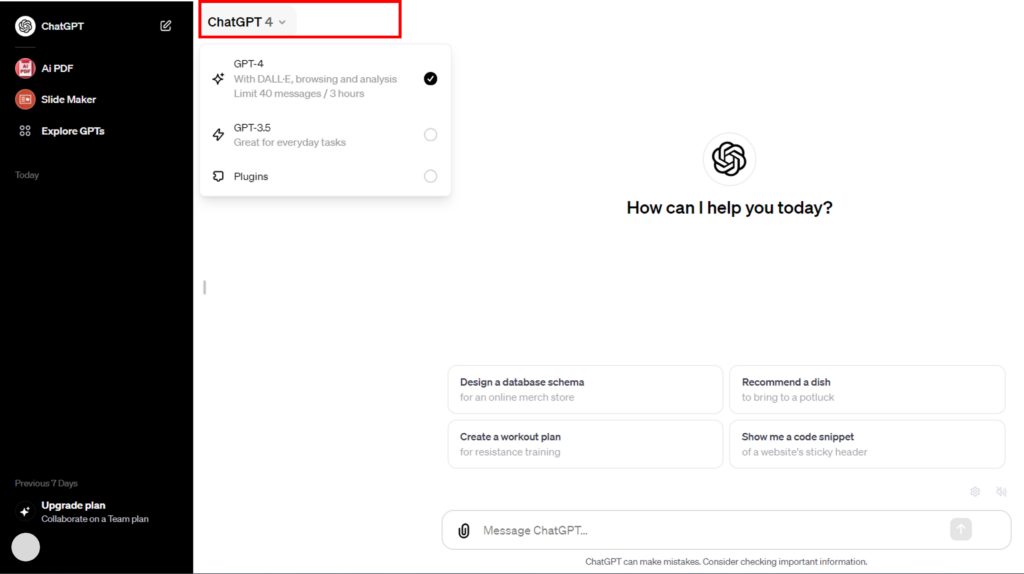
Task: Click 'Collaborate on a Team plan' text
Action: [95, 519]
